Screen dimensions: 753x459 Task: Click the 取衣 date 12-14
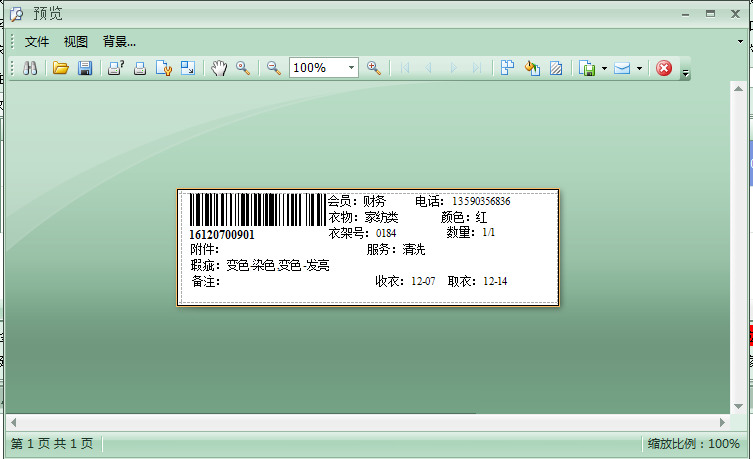(x=495, y=281)
